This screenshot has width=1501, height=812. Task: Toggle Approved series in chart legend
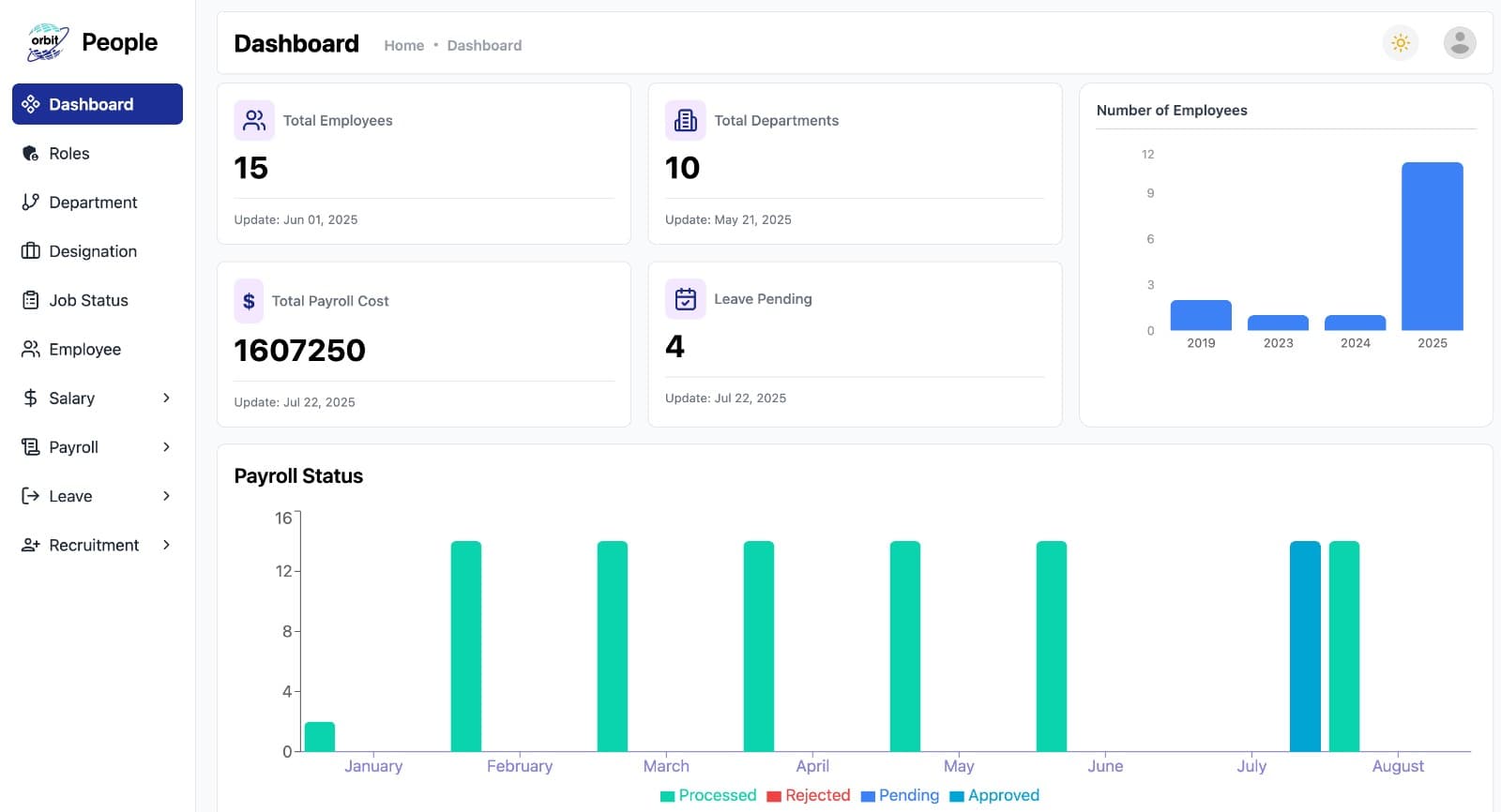click(x=994, y=795)
